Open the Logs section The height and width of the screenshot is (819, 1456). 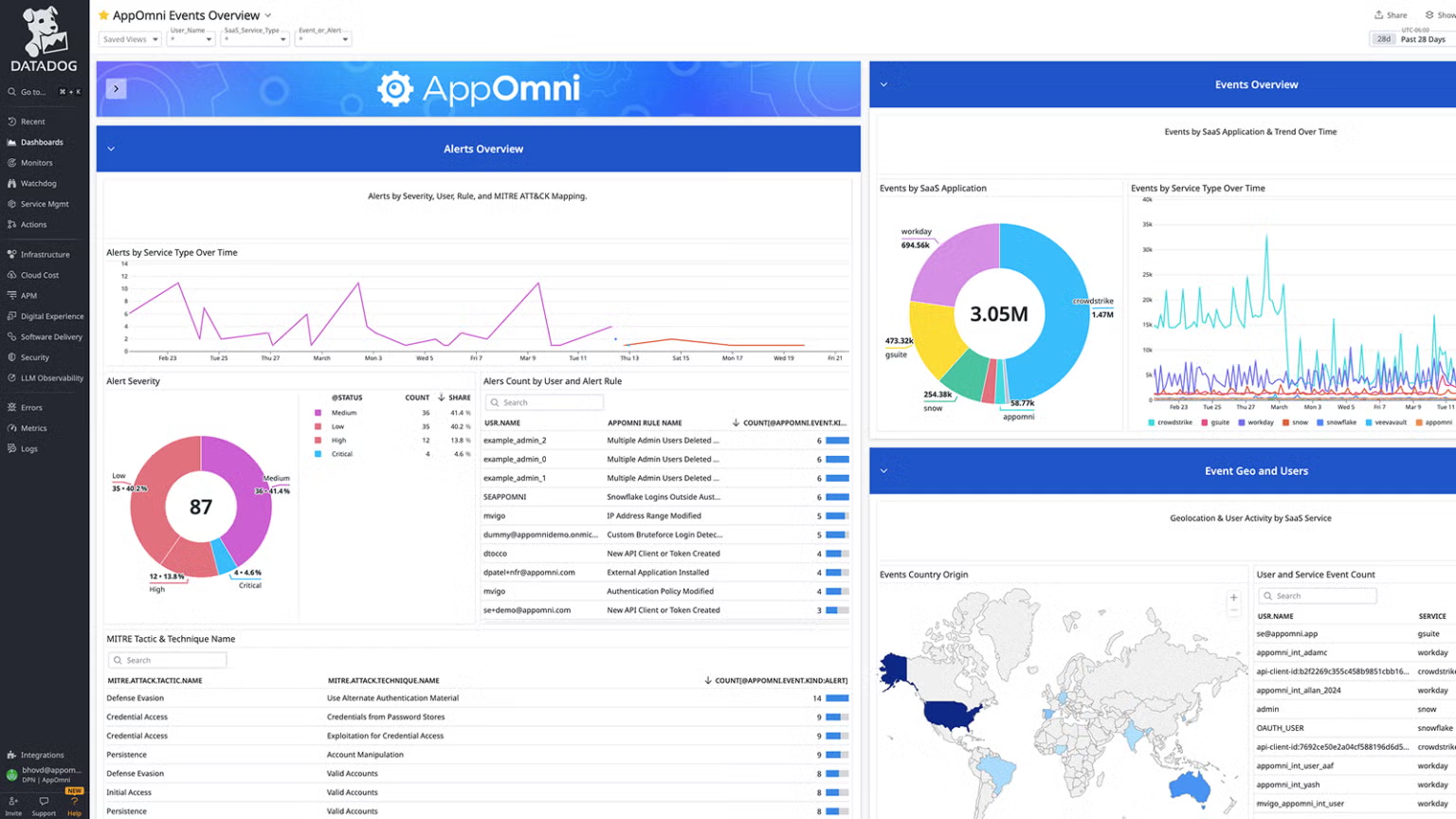pos(31,448)
